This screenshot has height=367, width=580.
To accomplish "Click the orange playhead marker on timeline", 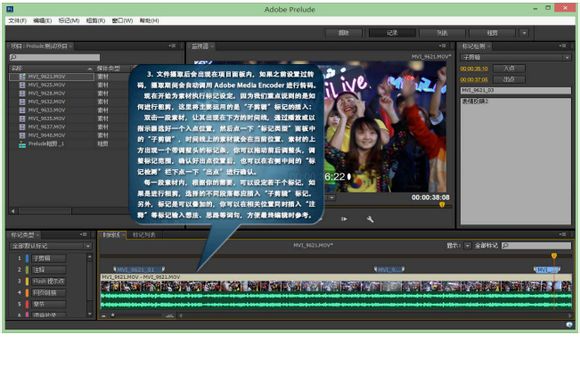I will (554, 256).
